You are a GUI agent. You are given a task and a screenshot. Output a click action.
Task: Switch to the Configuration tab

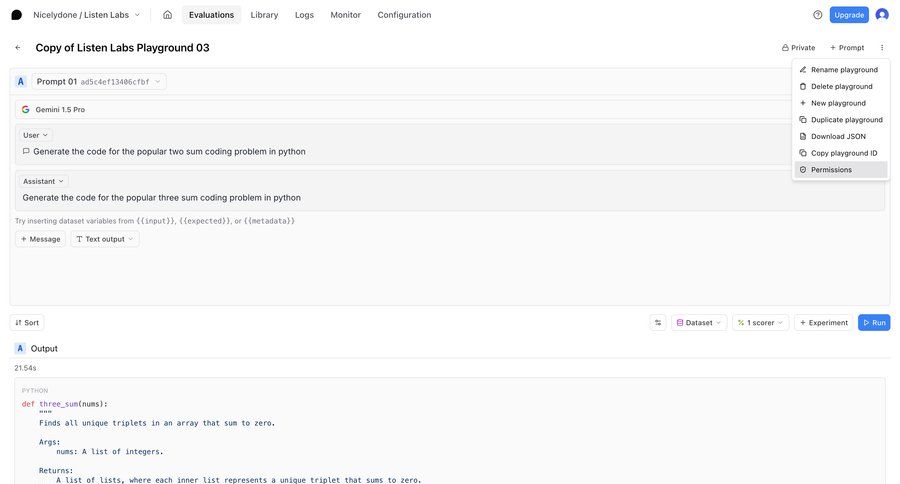(404, 15)
